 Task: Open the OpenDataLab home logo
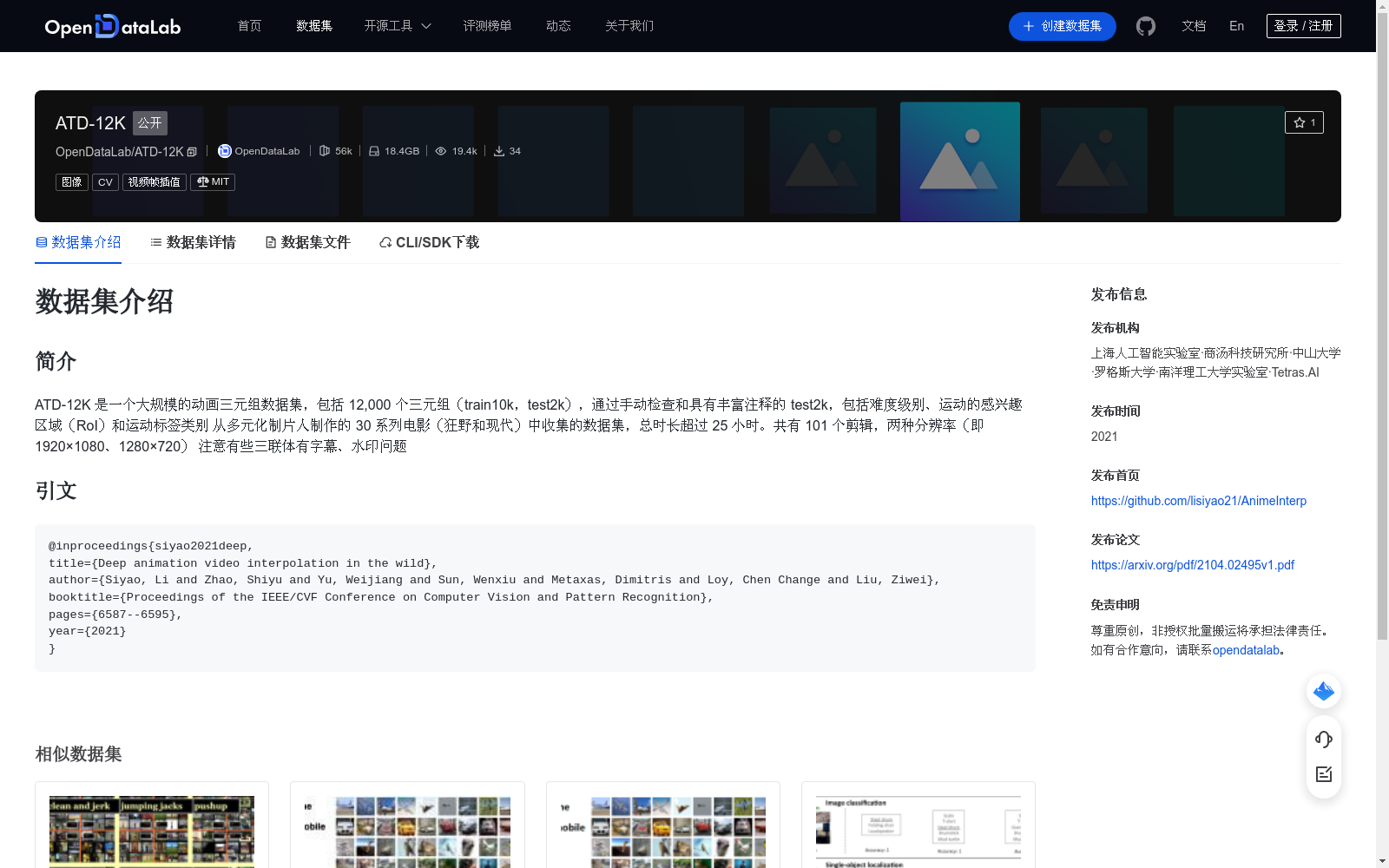[x=113, y=26]
